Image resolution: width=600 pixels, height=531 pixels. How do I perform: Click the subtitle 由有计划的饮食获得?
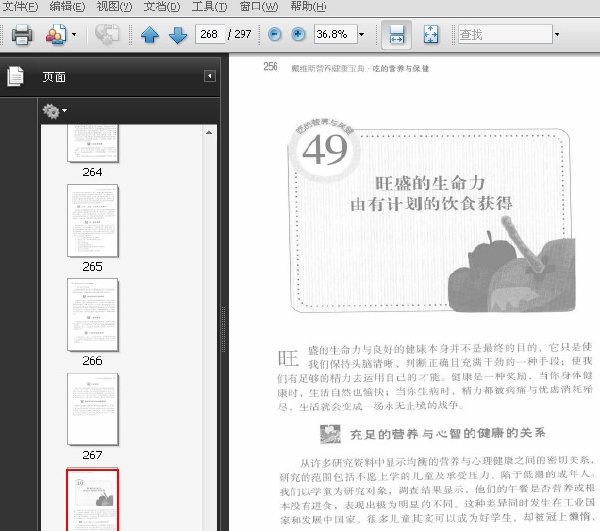[431, 204]
